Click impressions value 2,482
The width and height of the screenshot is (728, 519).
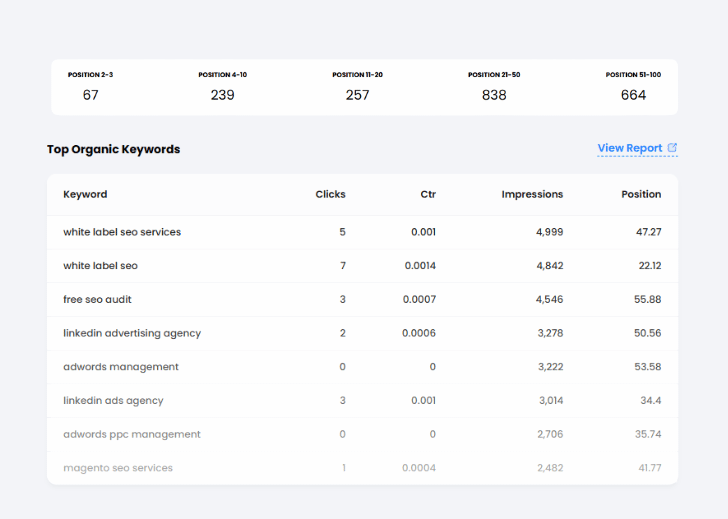(x=550, y=468)
